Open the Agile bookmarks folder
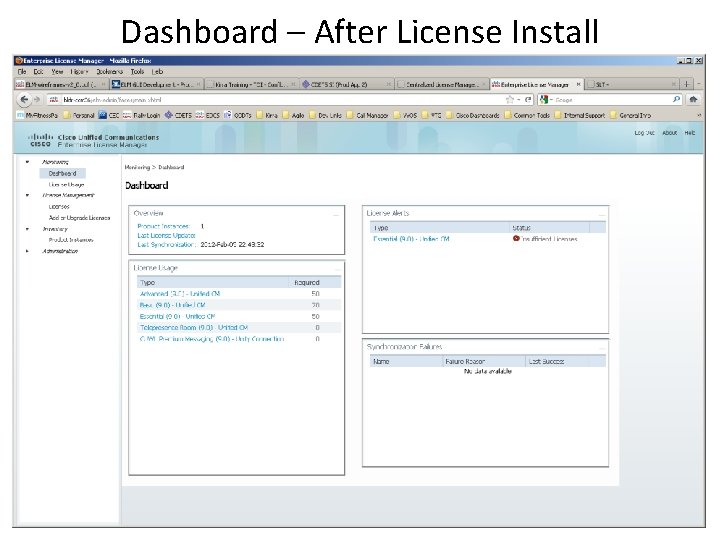The width and height of the screenshot is (720, 540). 293,115
